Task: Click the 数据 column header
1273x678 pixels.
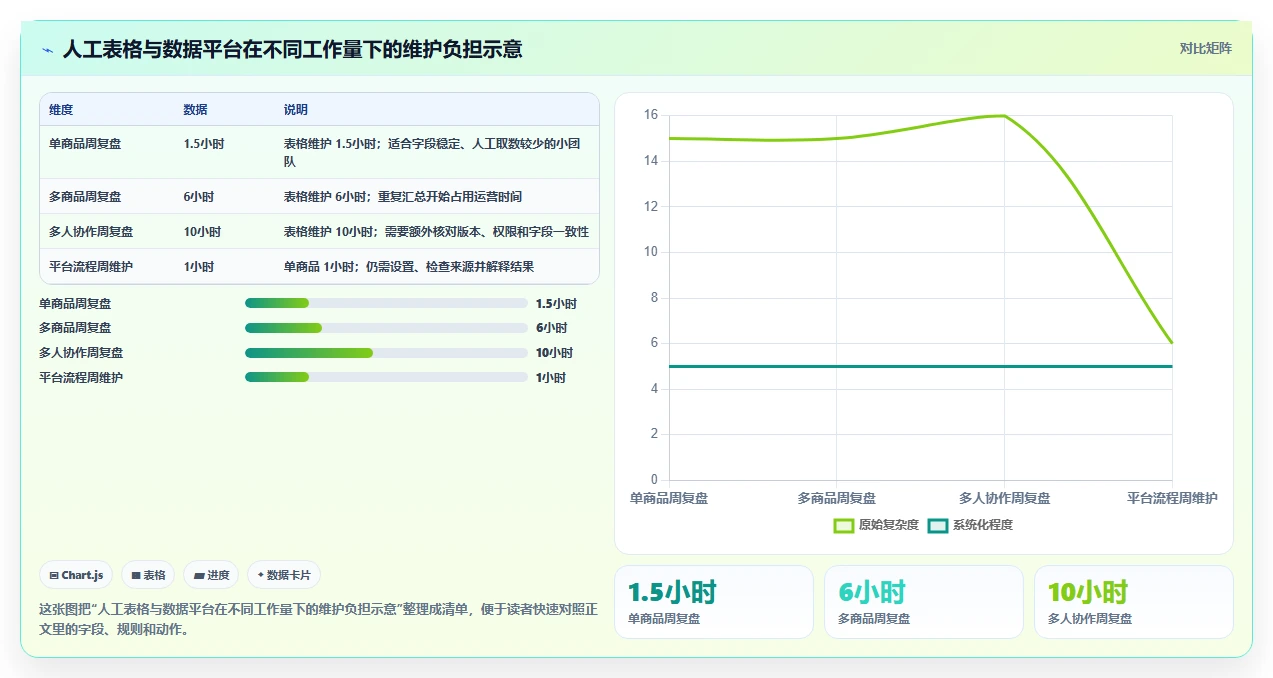Action: (x=195, y=110)
